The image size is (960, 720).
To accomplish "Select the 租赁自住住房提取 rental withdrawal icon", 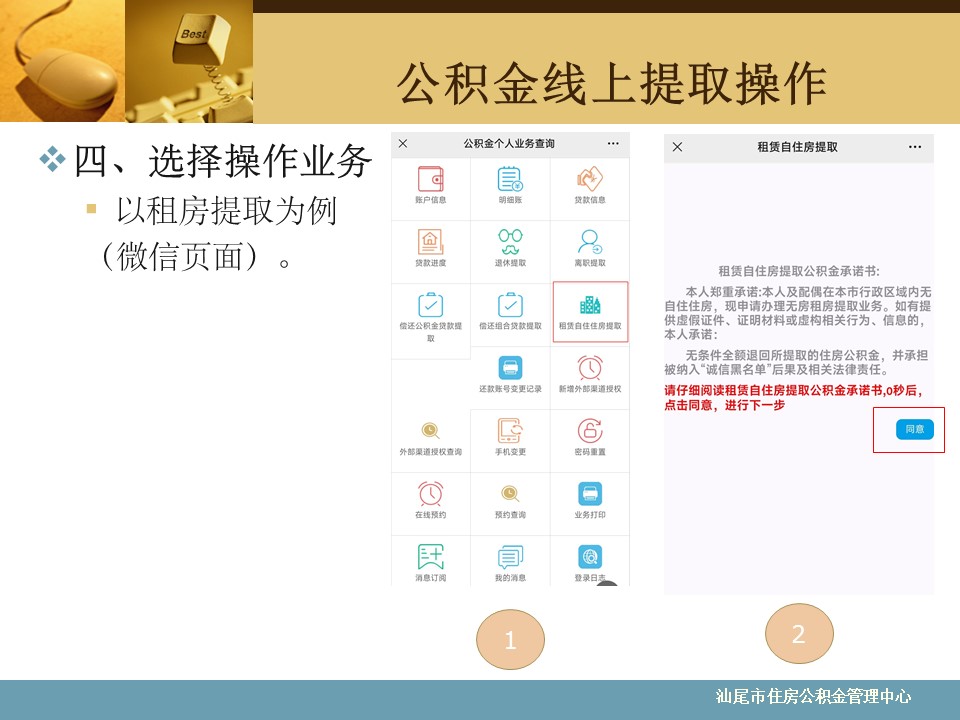I will pyautogui.click(x=590, y=308).
